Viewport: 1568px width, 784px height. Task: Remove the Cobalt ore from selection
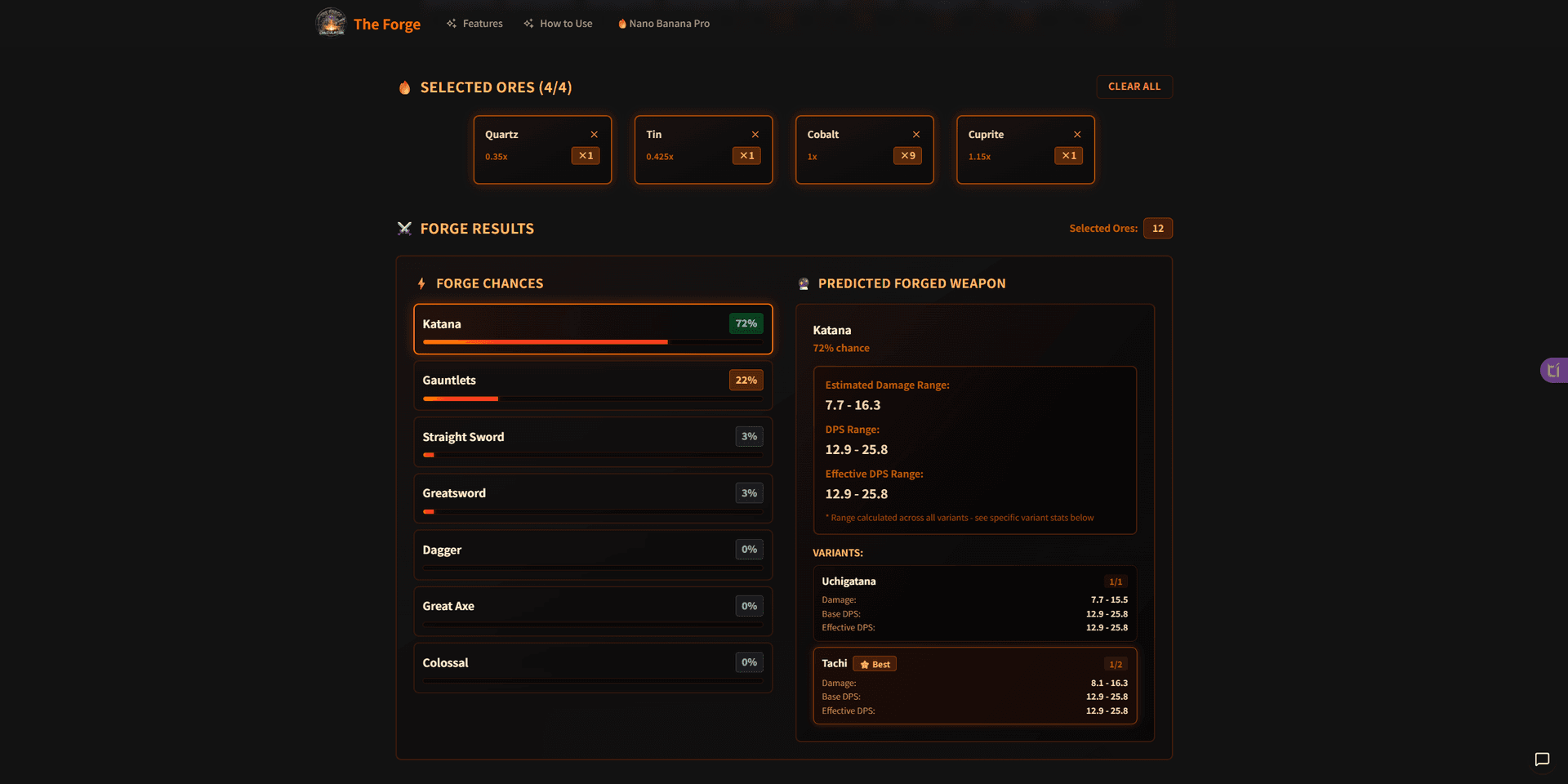(x=915, y=134)
